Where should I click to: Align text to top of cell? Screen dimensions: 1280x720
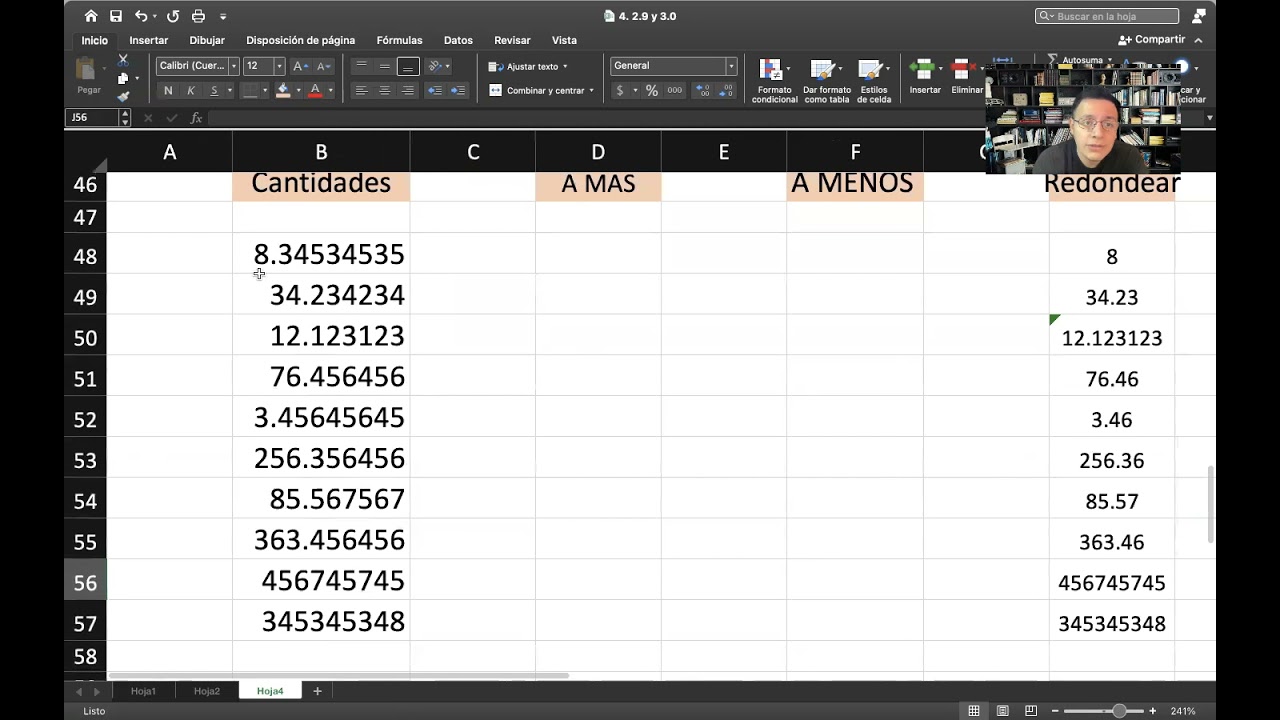click(361, 66)
